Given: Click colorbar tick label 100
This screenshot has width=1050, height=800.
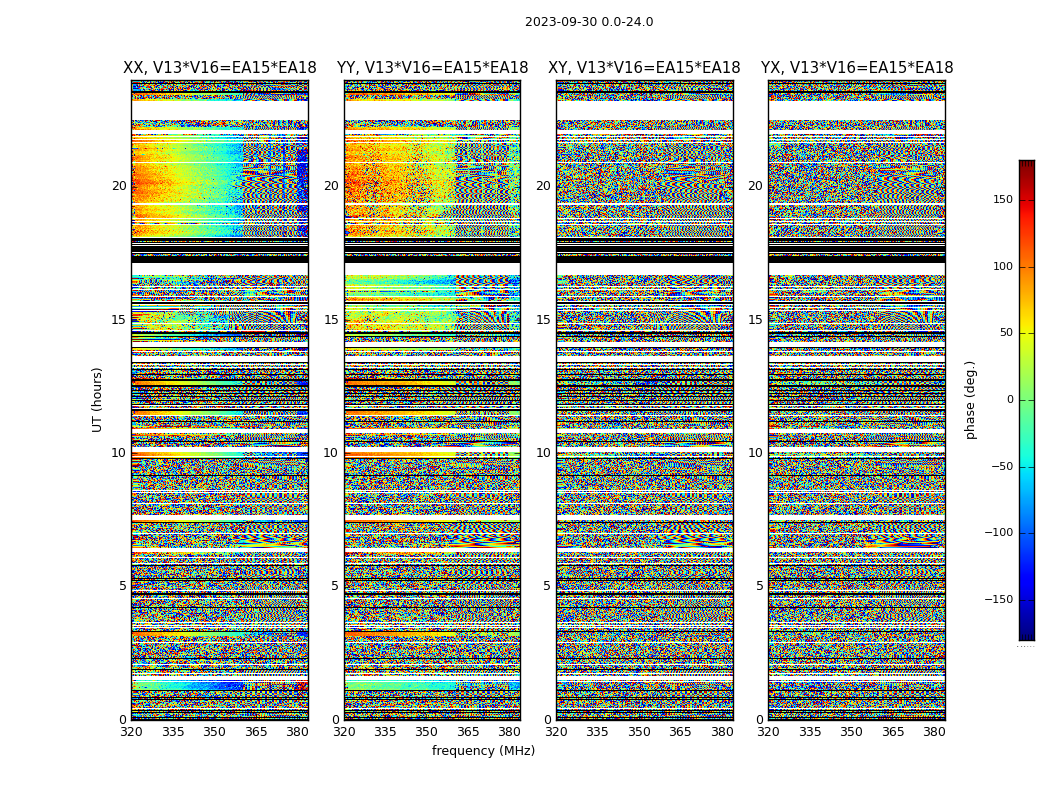Looking at the screenshot, I should click(1002, 266).
